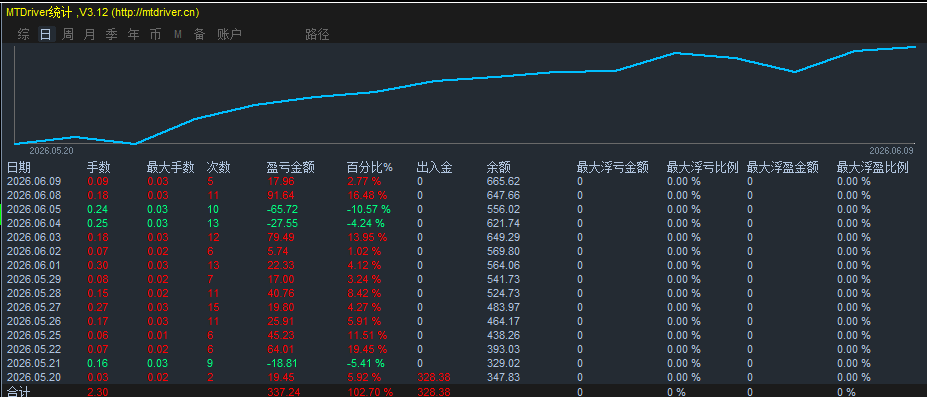Click the 最大浮亏比例 column header
The width and height of the screenshot is (927, 397).
(703, 168)
